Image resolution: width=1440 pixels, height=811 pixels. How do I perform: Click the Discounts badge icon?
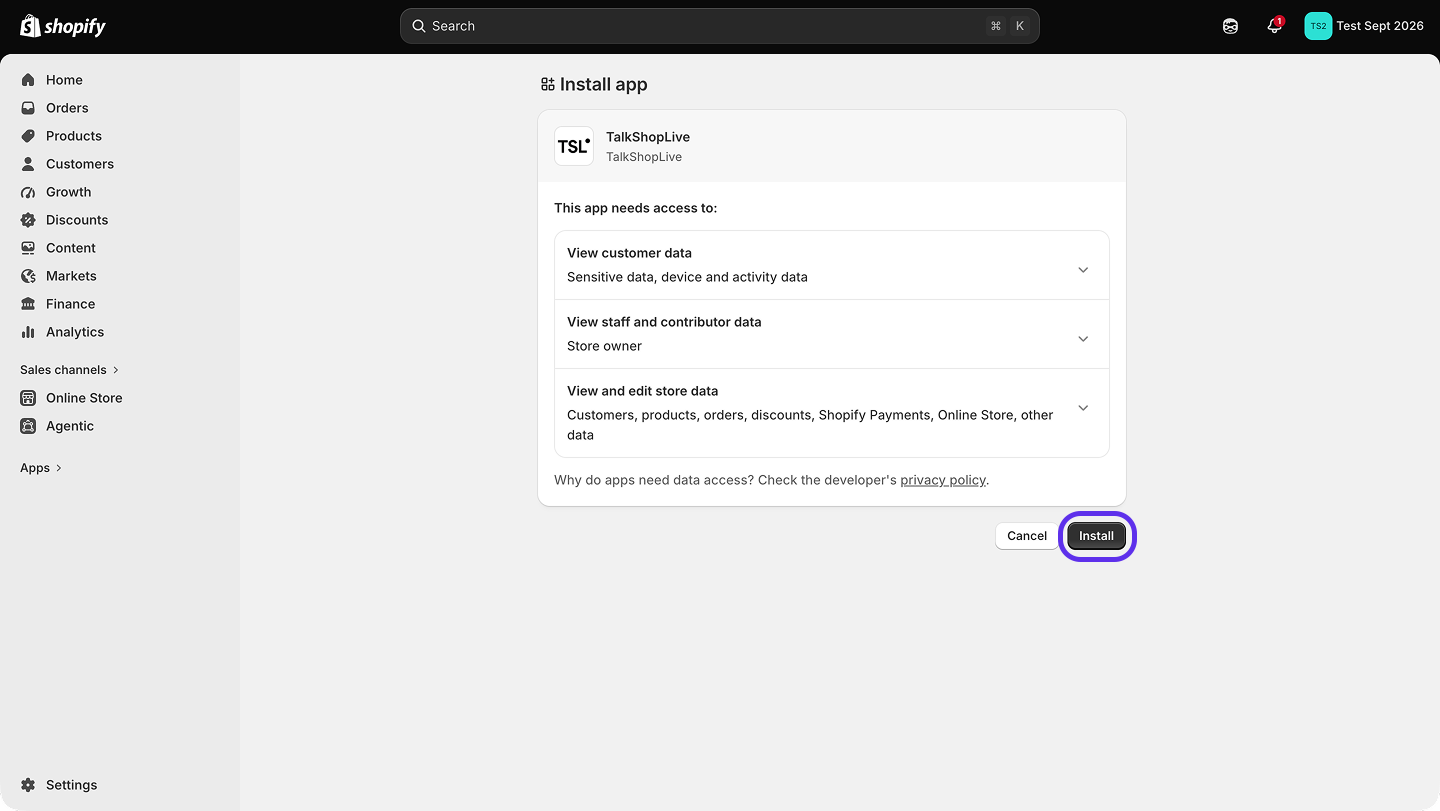click(x=28, y=220)
